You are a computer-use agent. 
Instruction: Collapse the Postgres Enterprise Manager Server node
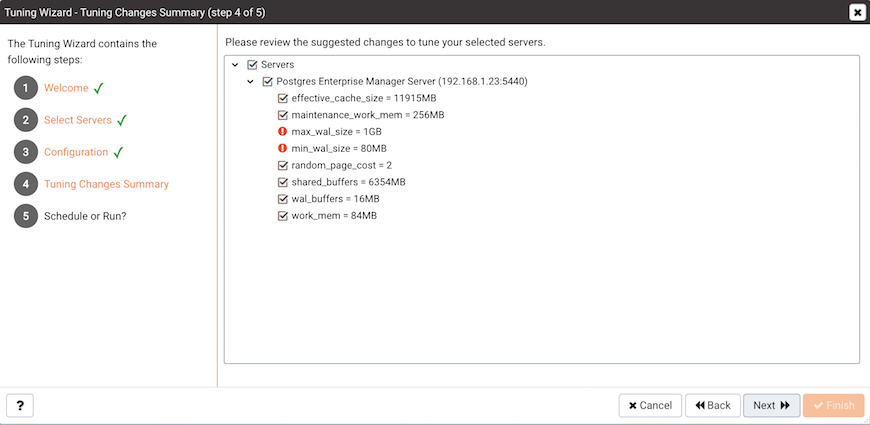(250, 82)
